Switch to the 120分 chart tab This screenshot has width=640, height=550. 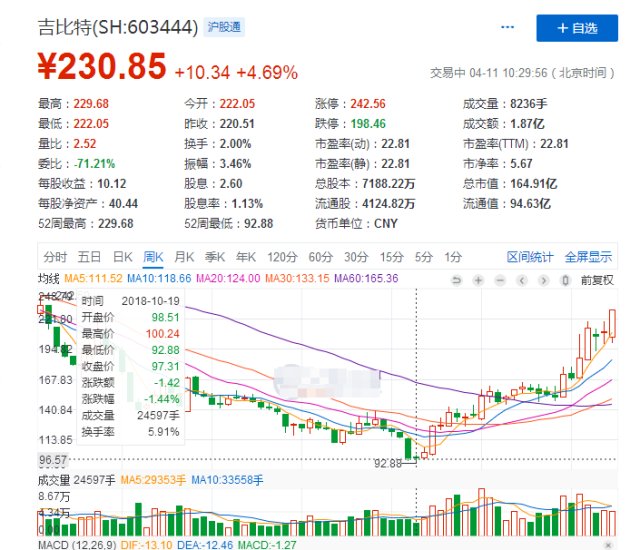tap(282, 257)
